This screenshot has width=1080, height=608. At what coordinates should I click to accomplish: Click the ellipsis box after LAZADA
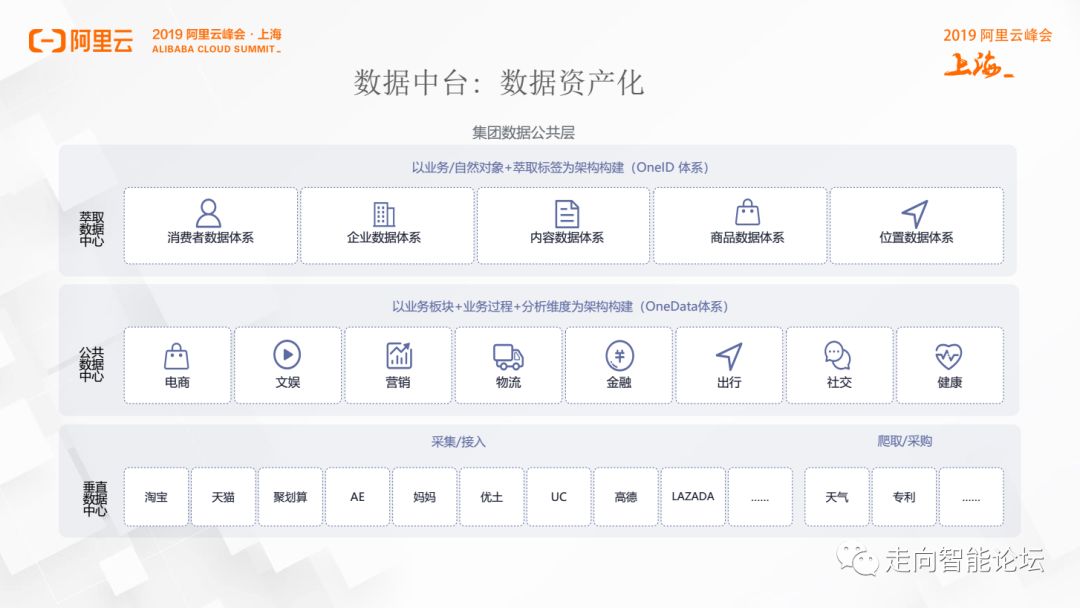pos(760,497)
